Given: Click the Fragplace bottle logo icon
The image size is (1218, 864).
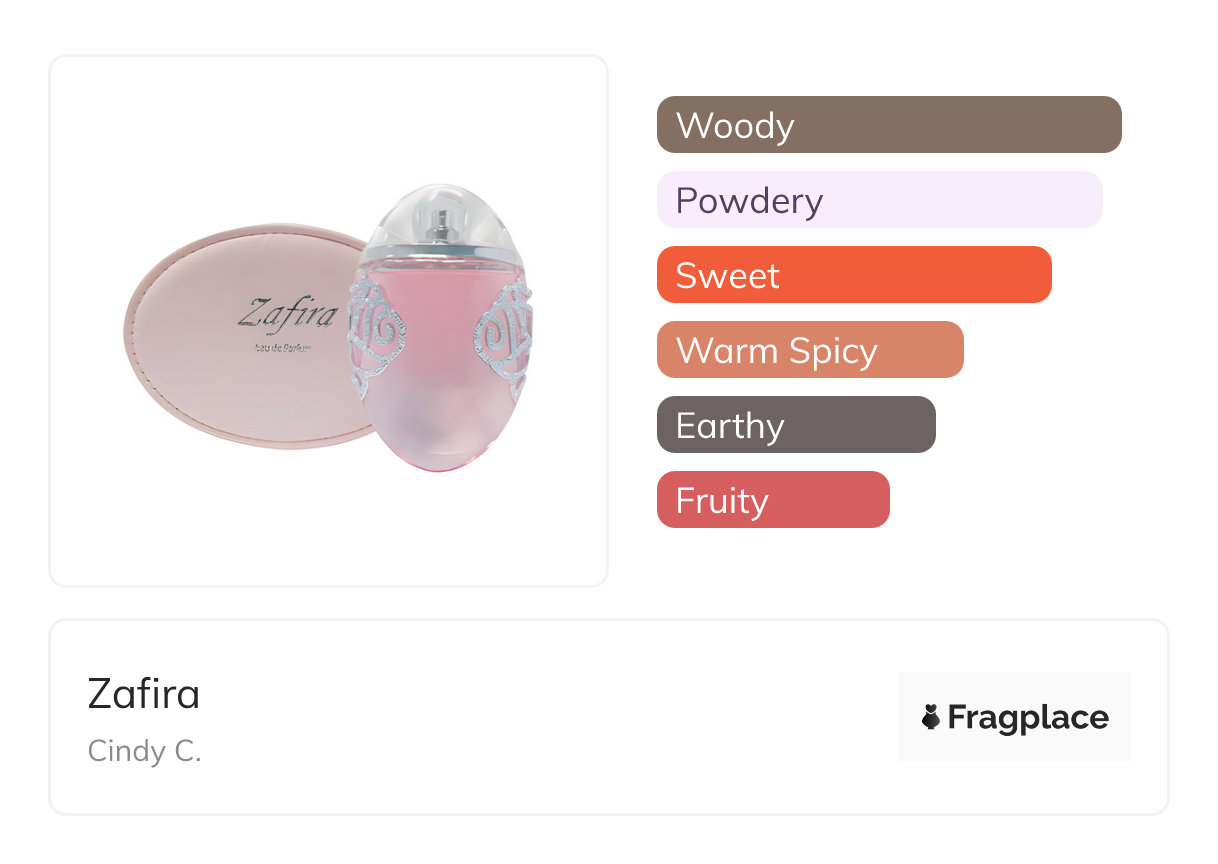Looking at the screenshot, I should 931,717.
